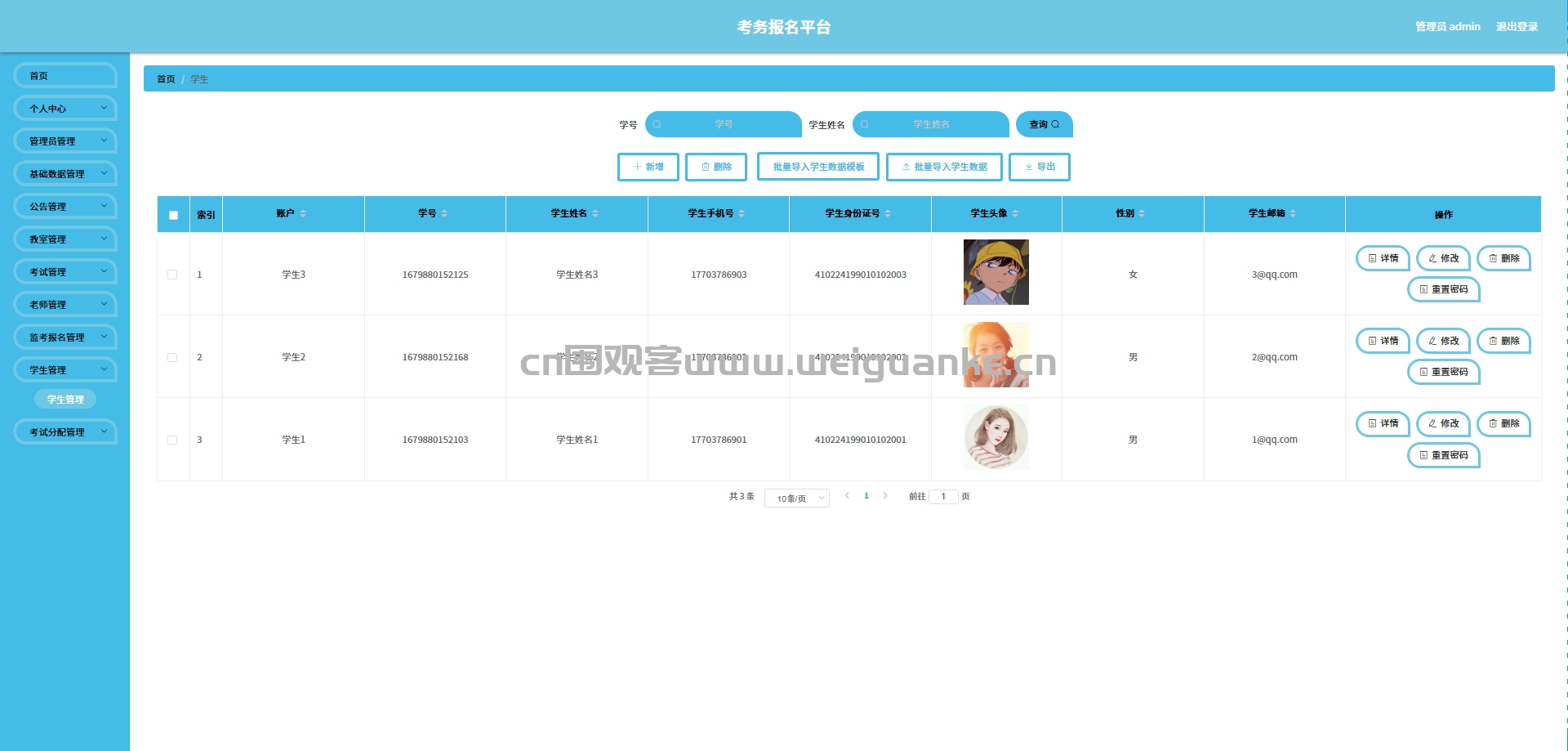This screenshot has width=1568, height=751.
Task: Click the email cell 3@qq.com
Action: [x=1274, y=275]
